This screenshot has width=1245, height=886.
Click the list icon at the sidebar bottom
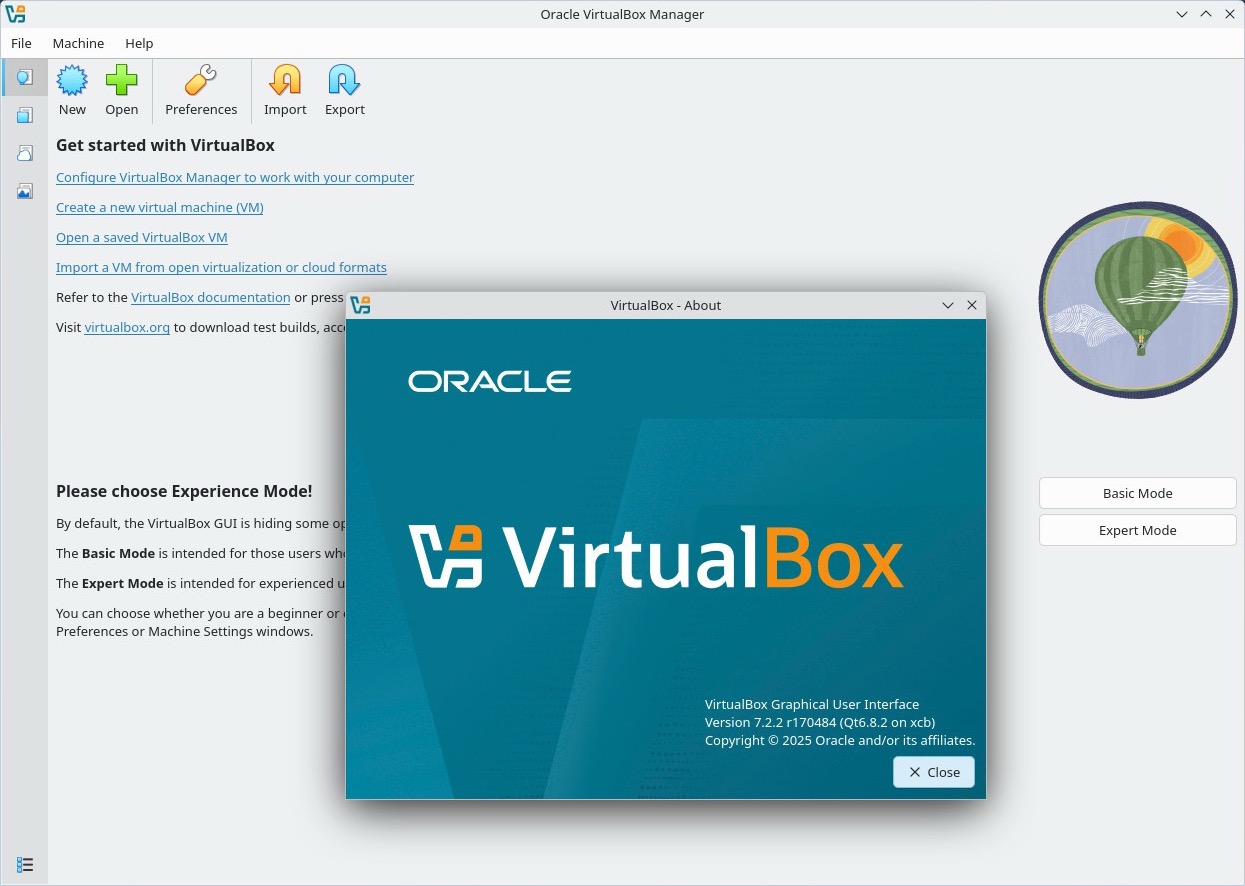point(25,864)
